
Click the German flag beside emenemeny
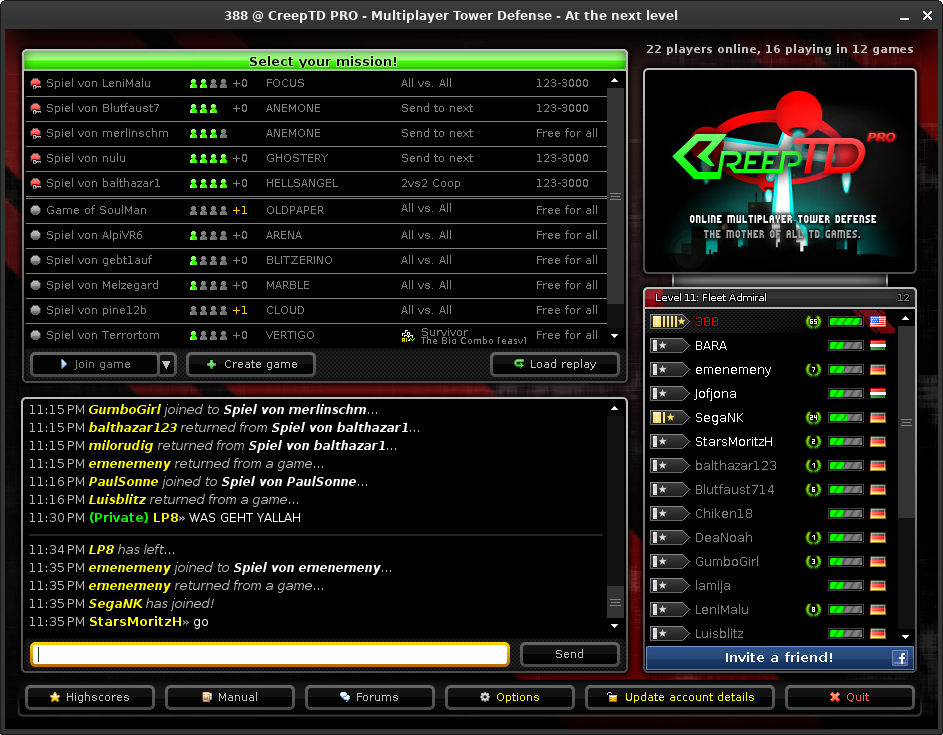click(x=878, y=369)
